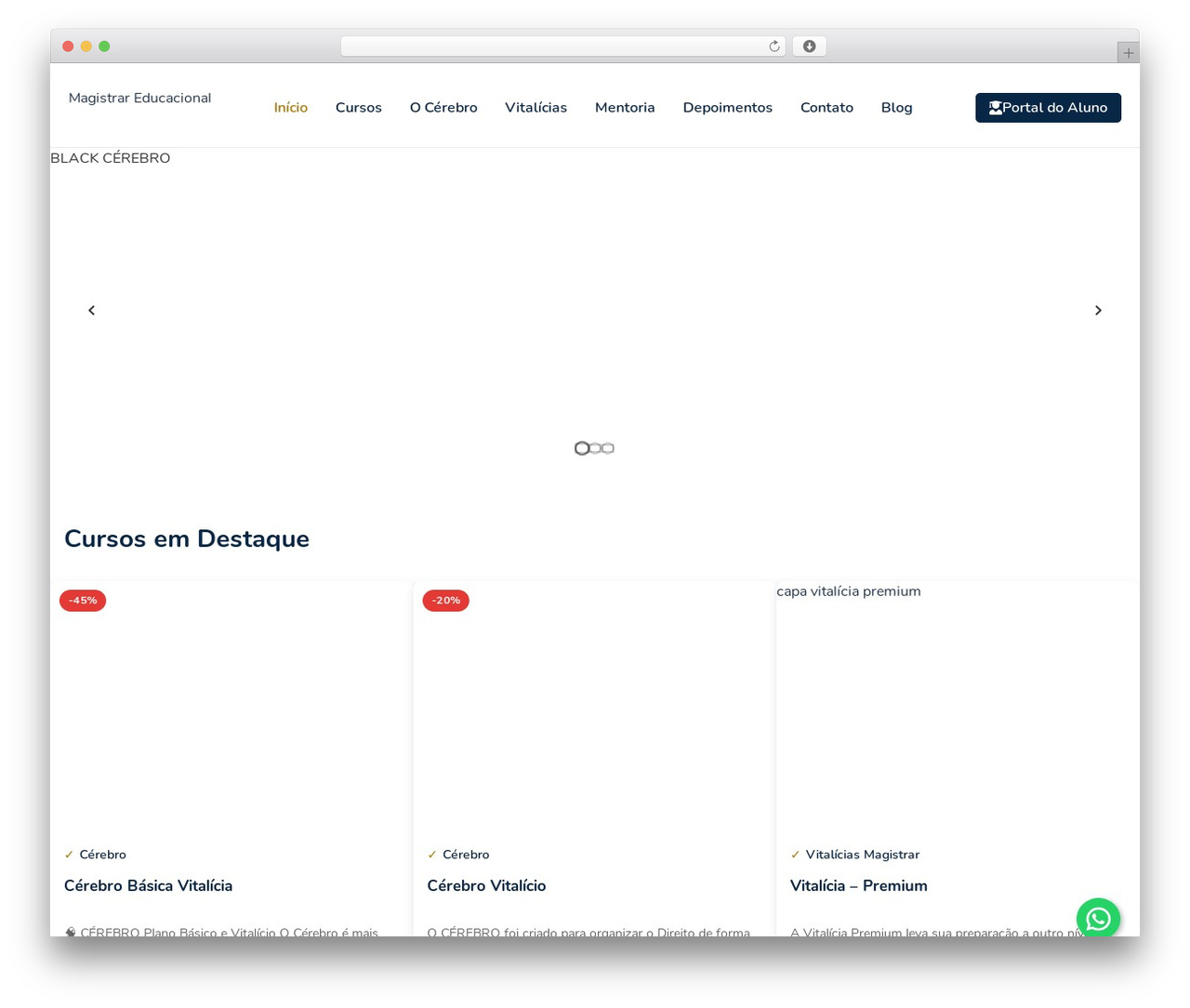Click the browser reload icon

point(773,46)
